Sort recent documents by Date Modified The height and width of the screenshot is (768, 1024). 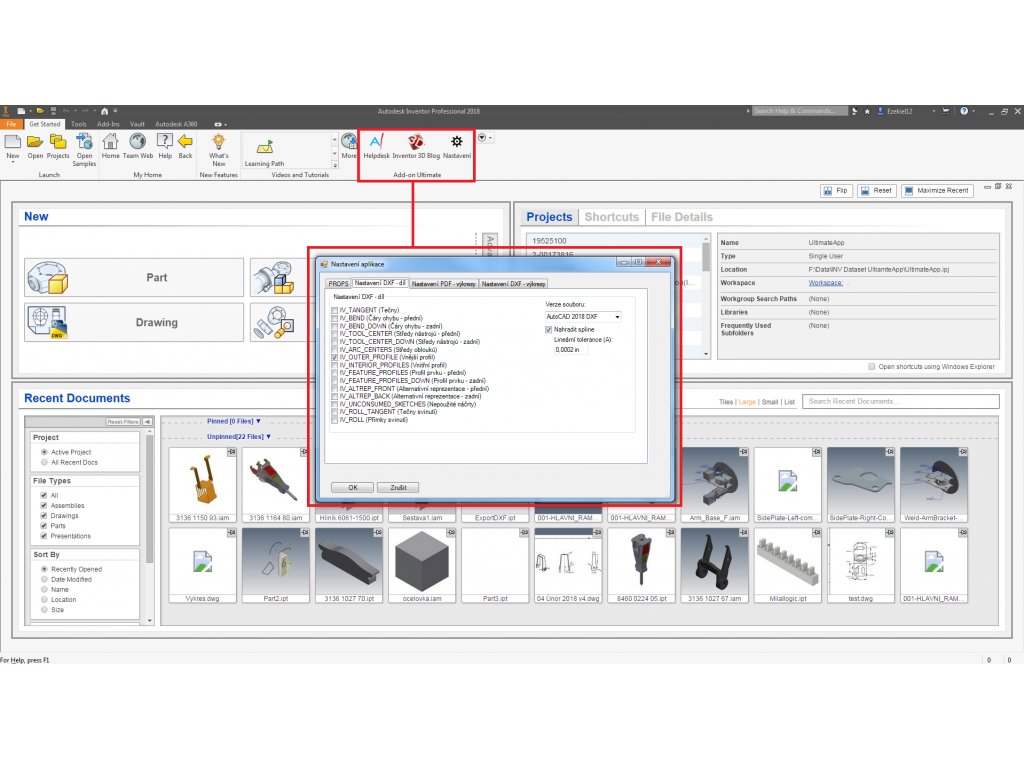coord(44,579)
